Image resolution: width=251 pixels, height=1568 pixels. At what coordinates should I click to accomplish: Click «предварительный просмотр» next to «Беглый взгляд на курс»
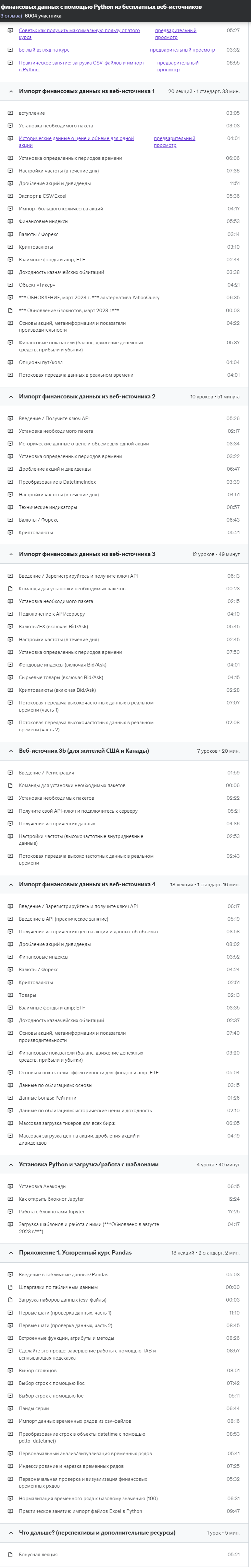182,50
